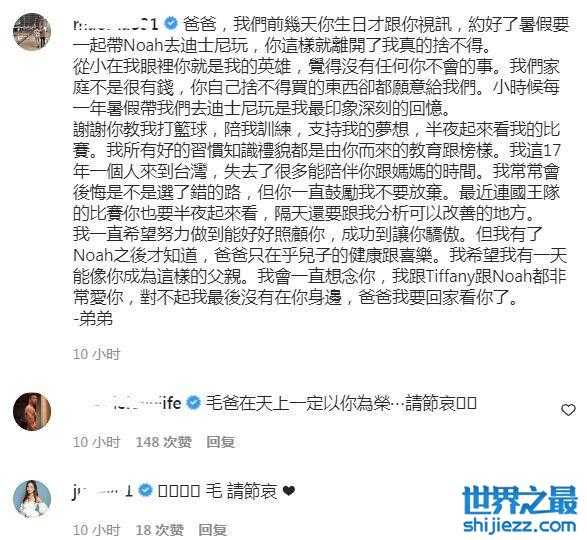Image resolution: width=587 pixels, height=540 pixels.
Task: View the 18 次赞 likes list
Action: [159, 530]
